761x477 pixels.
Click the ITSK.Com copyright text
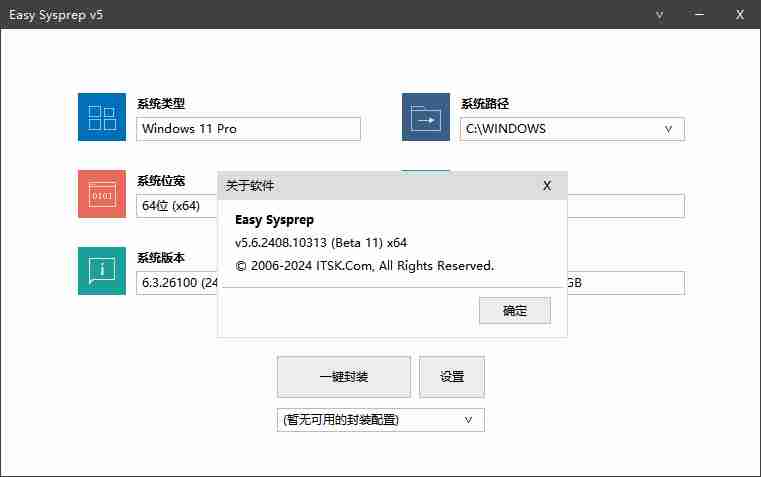(364, 266)
